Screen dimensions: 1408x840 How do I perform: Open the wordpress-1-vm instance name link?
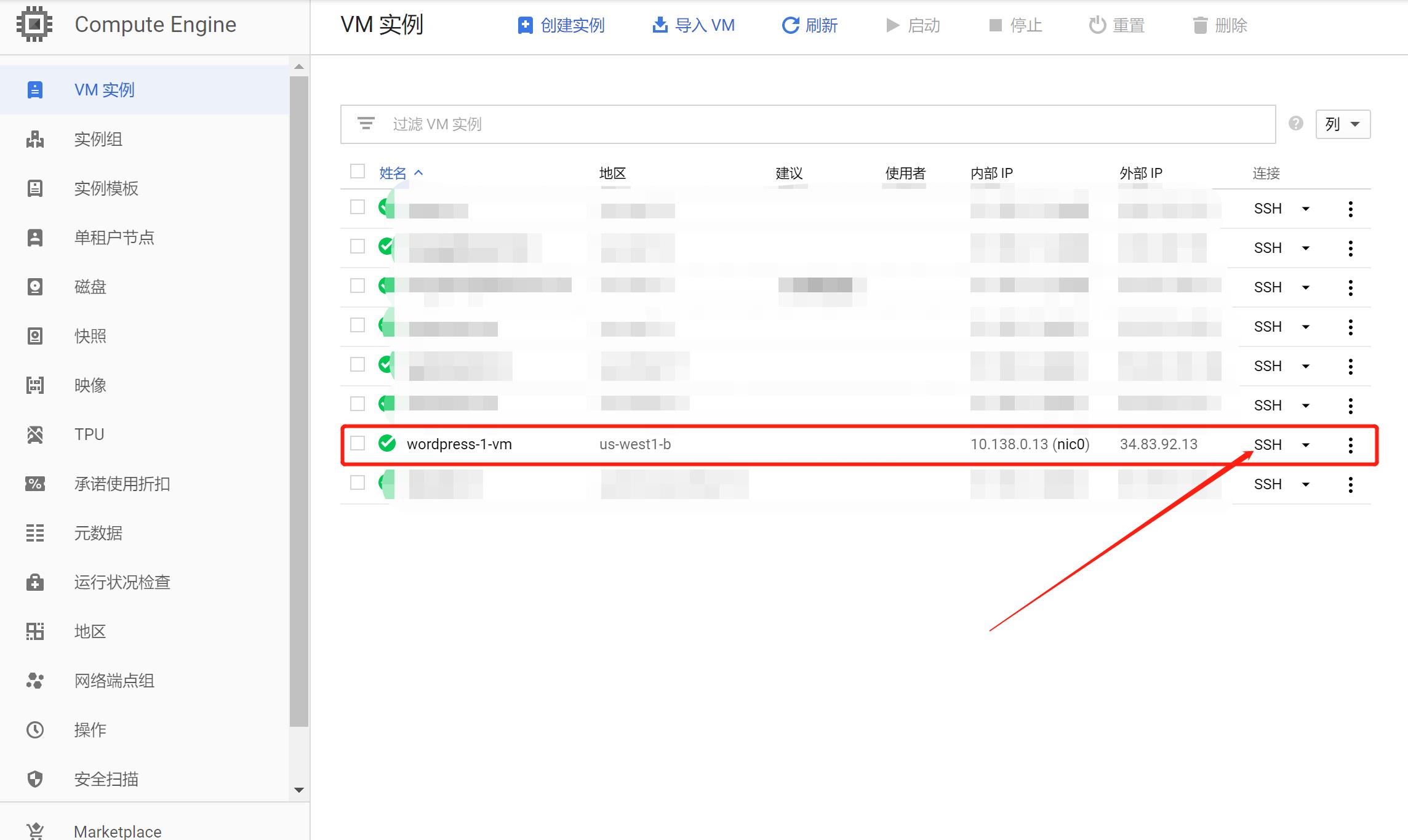coord(459,444)
